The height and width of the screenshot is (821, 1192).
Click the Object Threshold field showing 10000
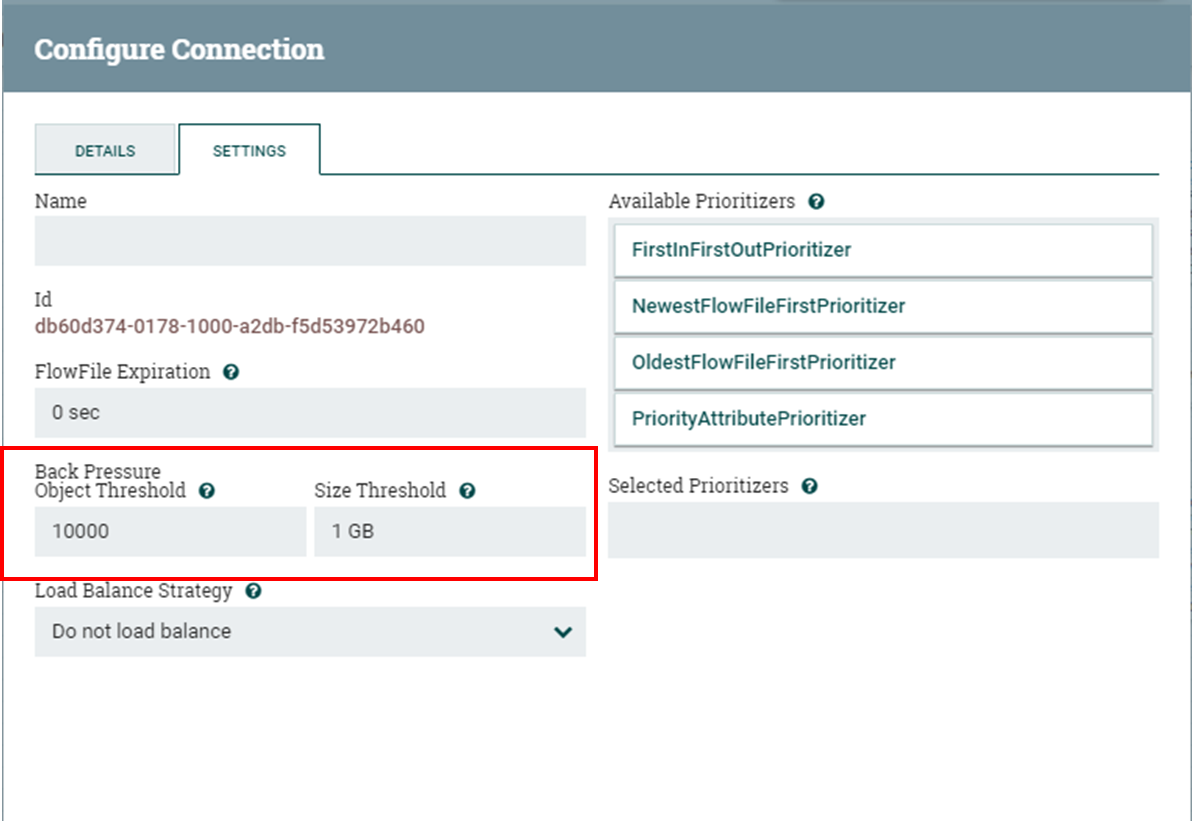point(170,532)
